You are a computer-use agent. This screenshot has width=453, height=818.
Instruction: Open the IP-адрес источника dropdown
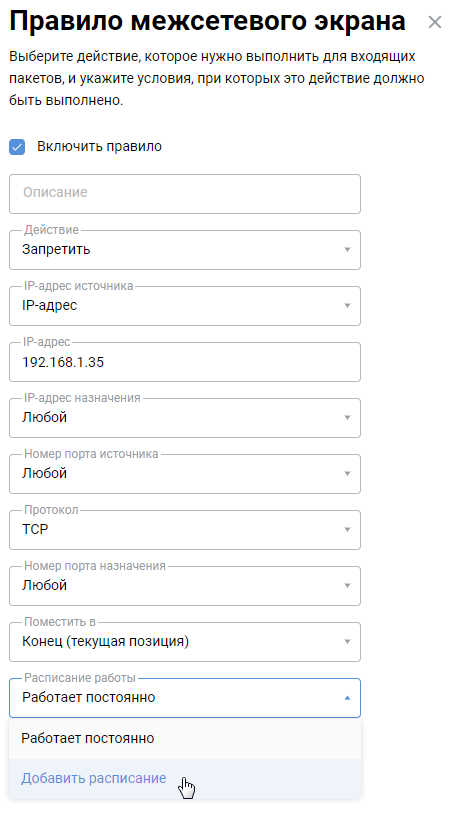pos(185,306)
